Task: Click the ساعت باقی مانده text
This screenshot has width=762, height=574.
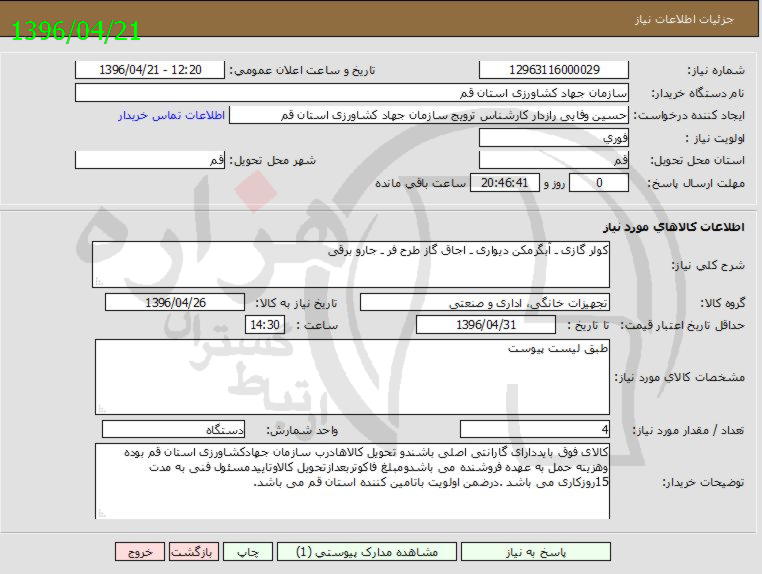Action: click(420, 183)
